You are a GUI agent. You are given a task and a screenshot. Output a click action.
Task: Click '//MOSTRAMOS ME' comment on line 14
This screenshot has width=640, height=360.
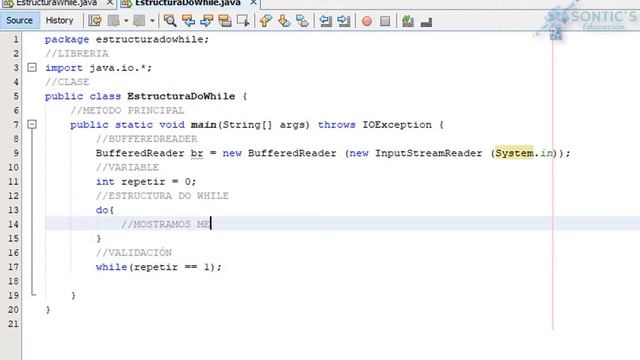[165, 224]
